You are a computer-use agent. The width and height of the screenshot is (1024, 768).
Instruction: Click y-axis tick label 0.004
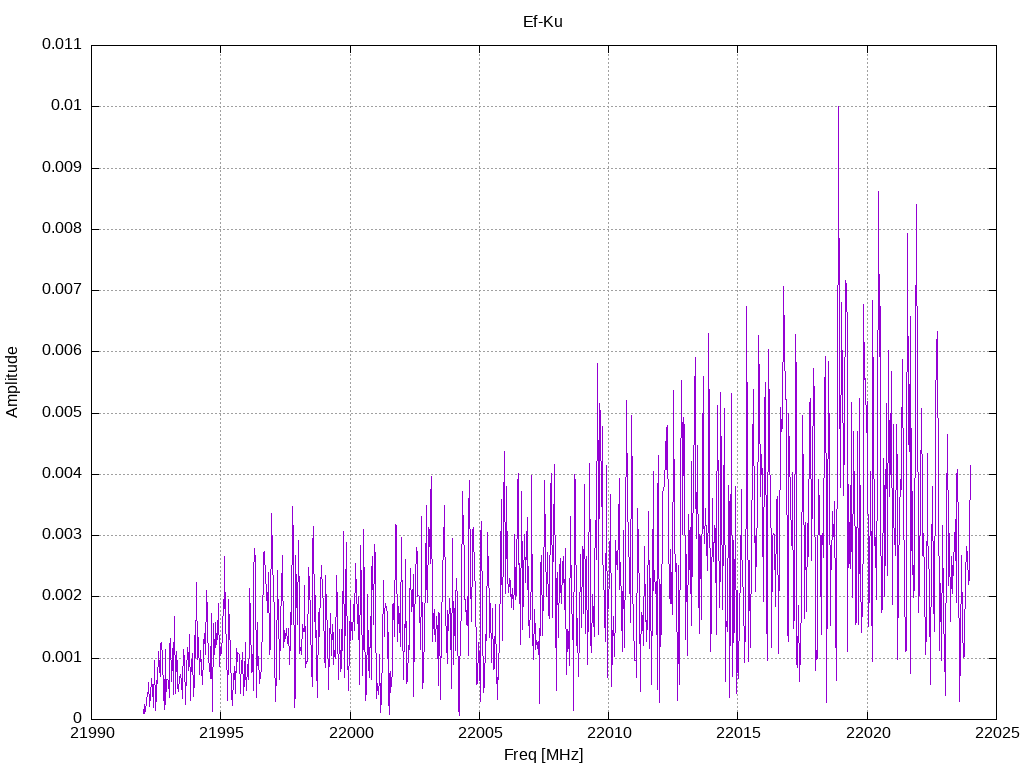[x=62, y=473]
